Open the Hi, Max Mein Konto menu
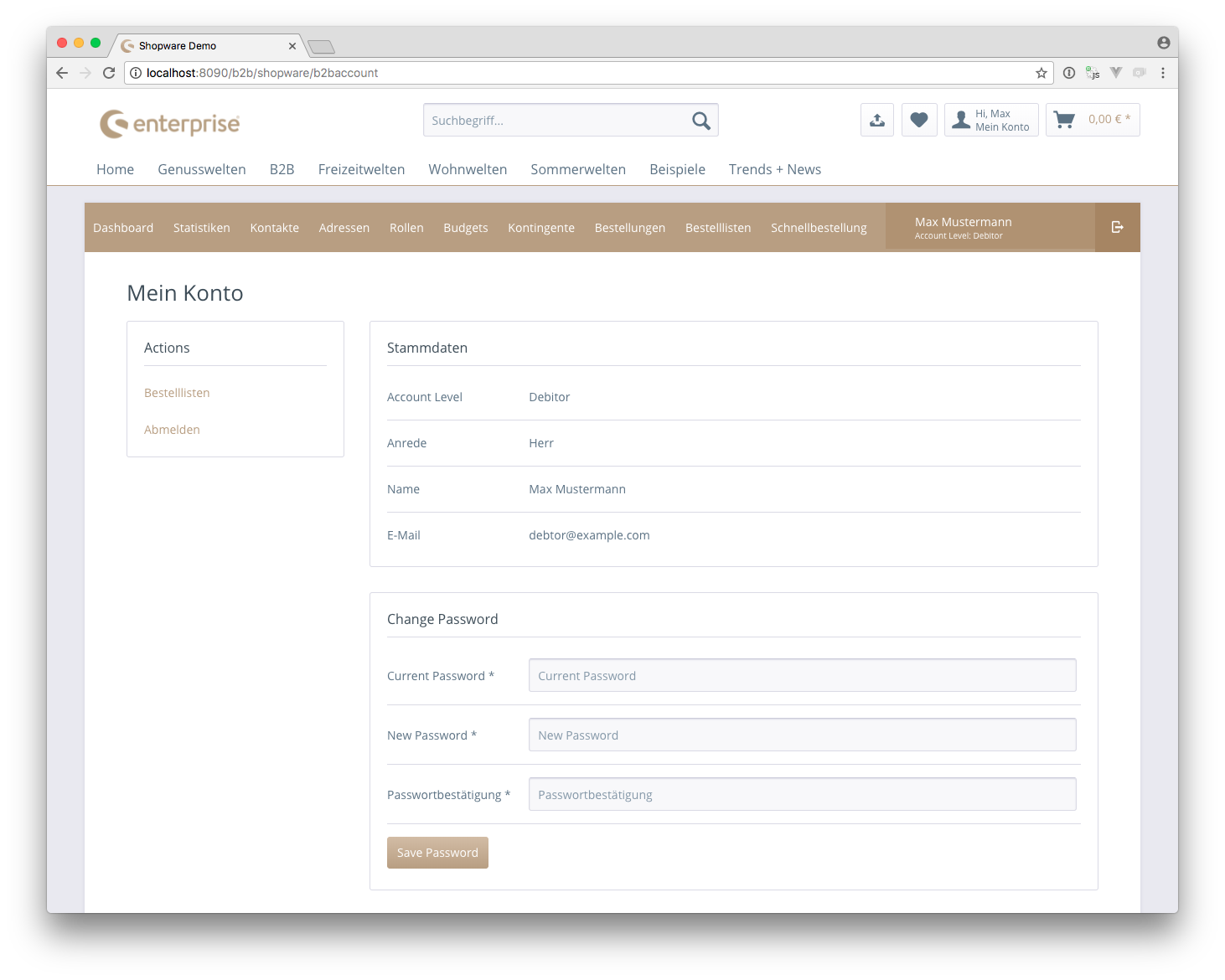Image resolution: width=1225 pixels, height=980 pixels. tap(991, 120)
